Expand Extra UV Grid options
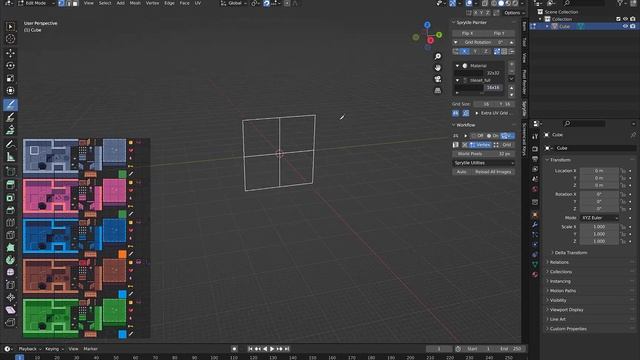This screenshot has width=640, height=360. click(x=493, y=113)
